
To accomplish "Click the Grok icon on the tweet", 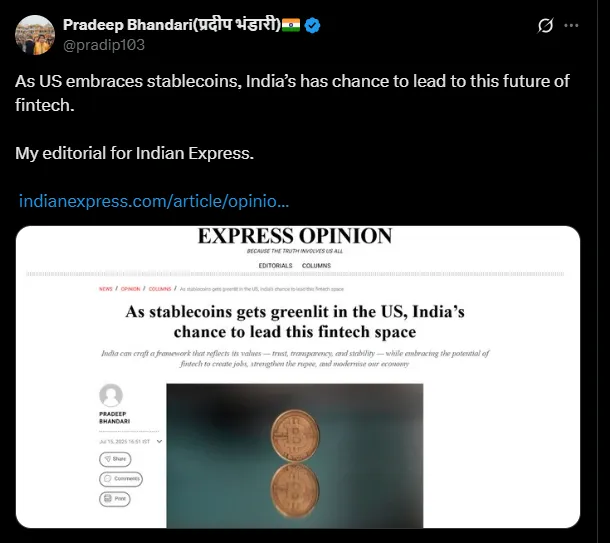I will [x=546, y=26].
